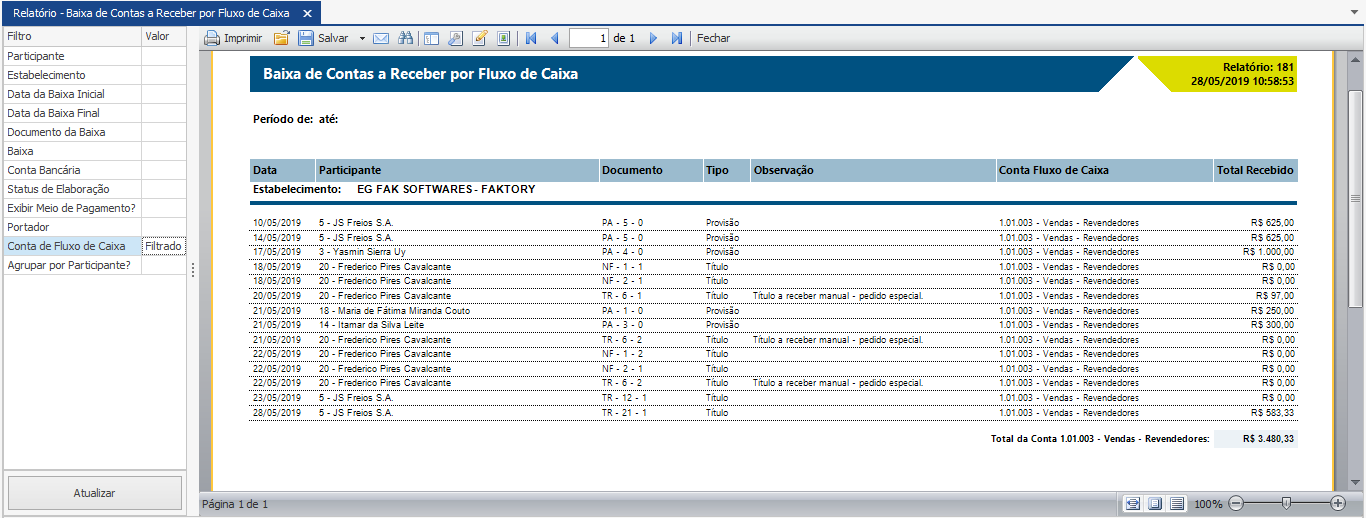Click the open folder icon in toolbar
The height and width of the screenshot is (518, 1366).
pos(282,39)
